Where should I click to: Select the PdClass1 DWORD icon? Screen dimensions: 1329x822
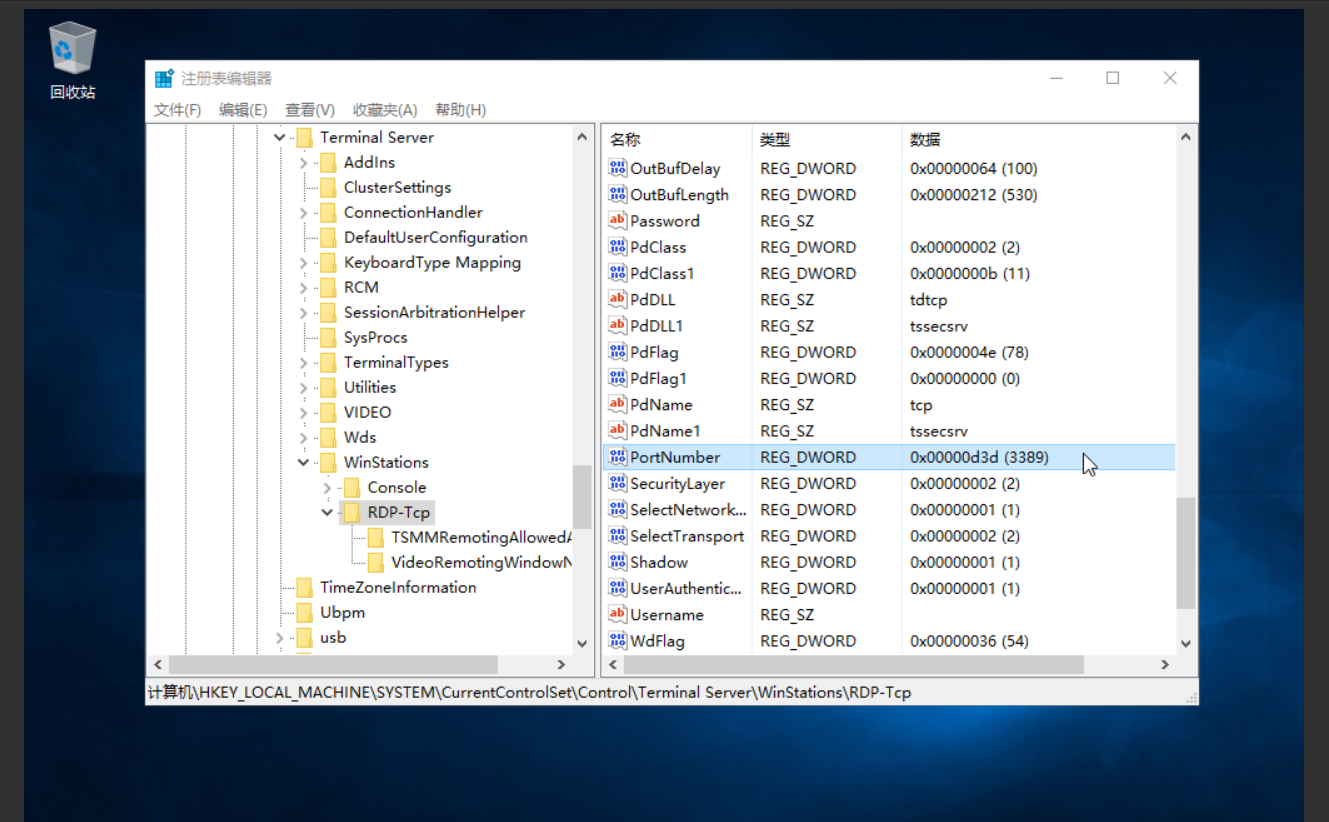click(618, 273)
